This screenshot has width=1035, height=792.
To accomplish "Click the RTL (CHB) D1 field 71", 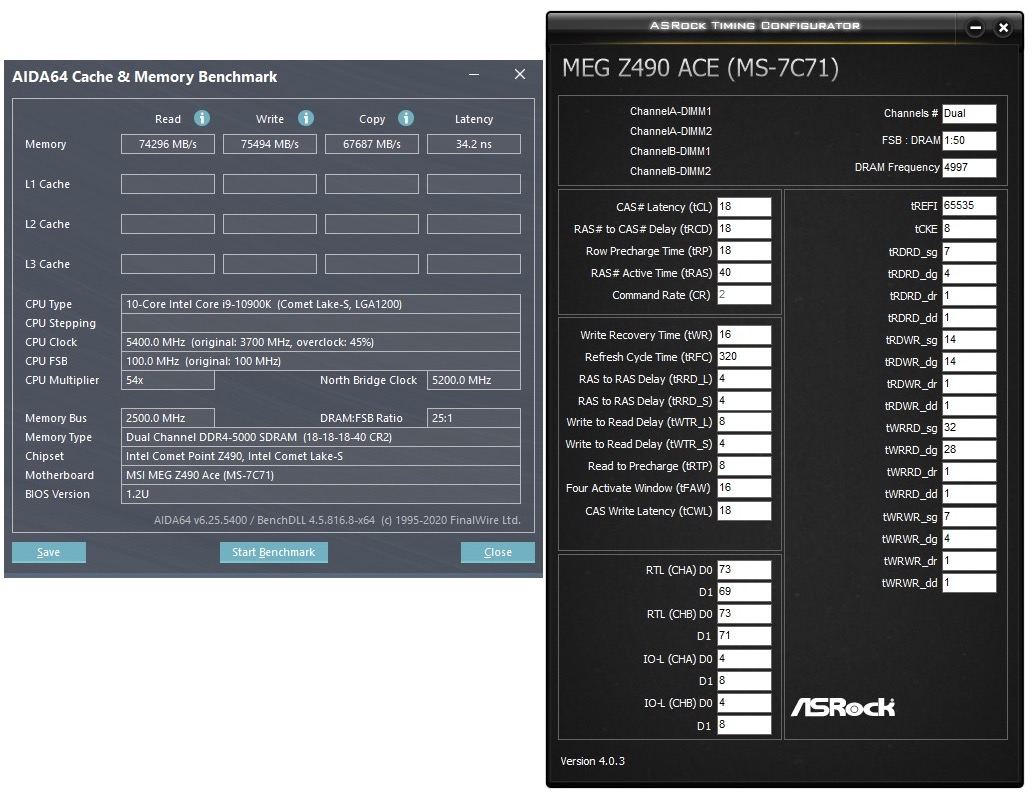I will point(744,636).
